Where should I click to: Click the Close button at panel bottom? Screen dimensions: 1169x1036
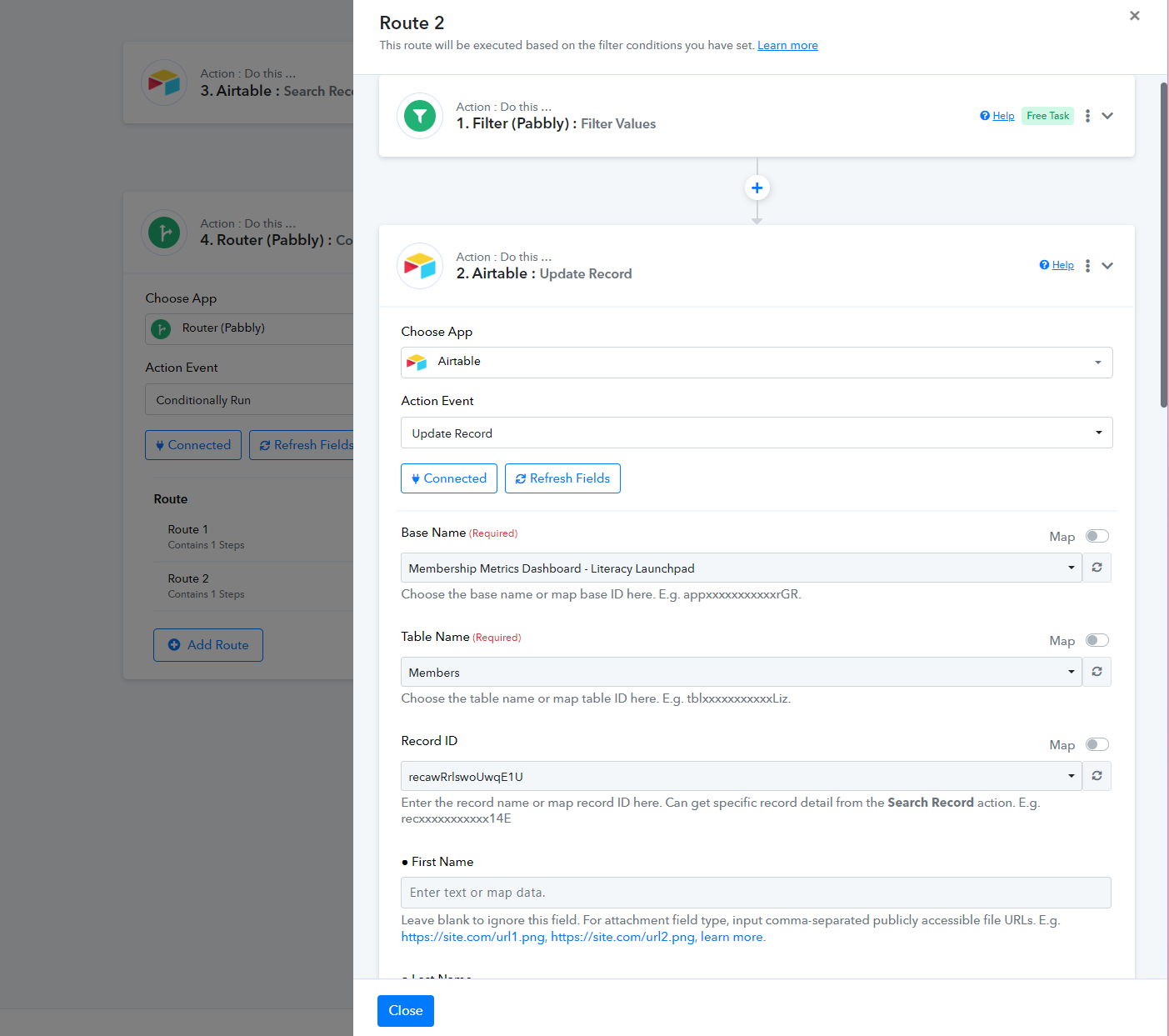click(x=406, y=1011)
